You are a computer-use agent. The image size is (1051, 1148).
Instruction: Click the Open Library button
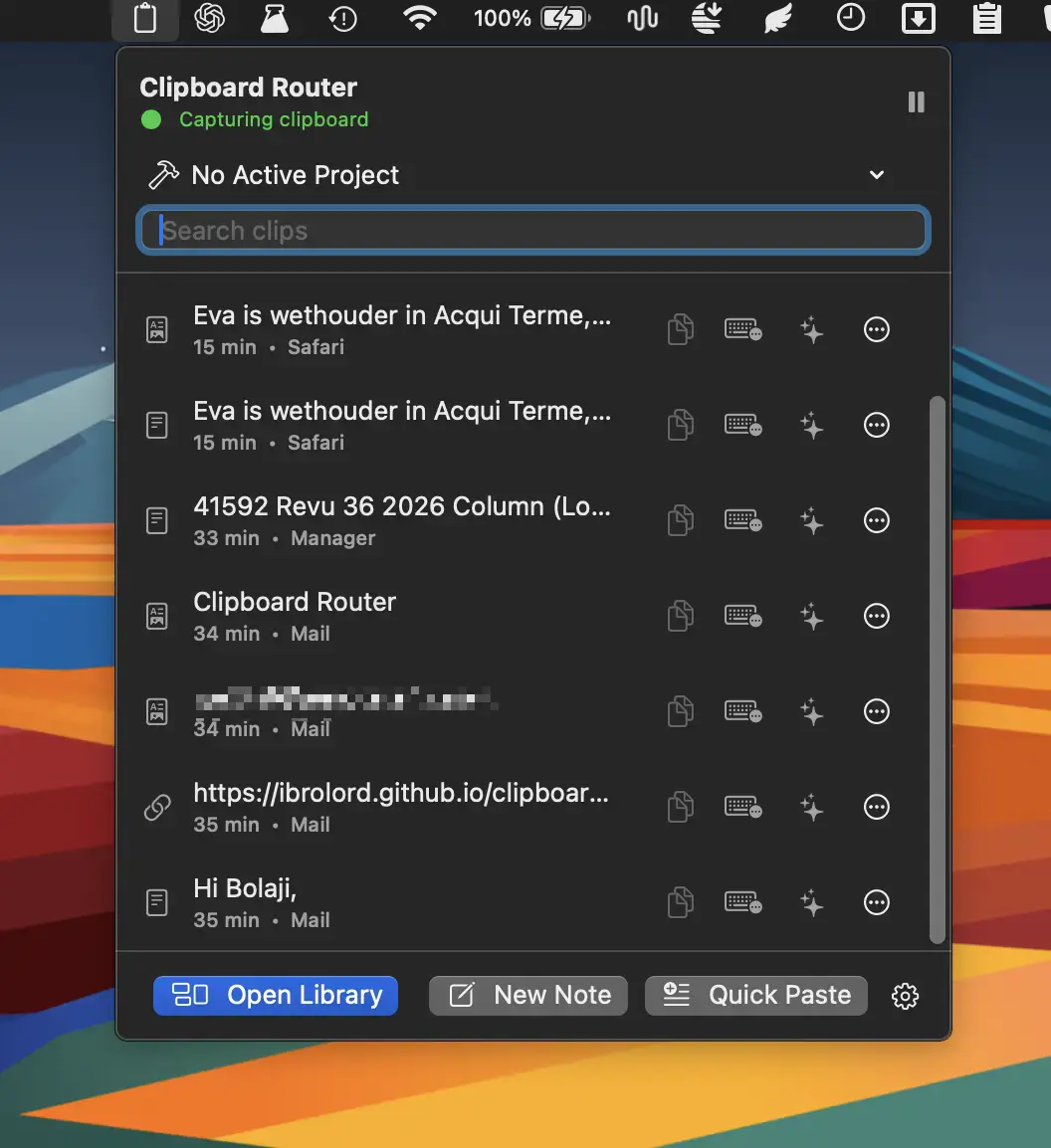[x=276, y=996]
